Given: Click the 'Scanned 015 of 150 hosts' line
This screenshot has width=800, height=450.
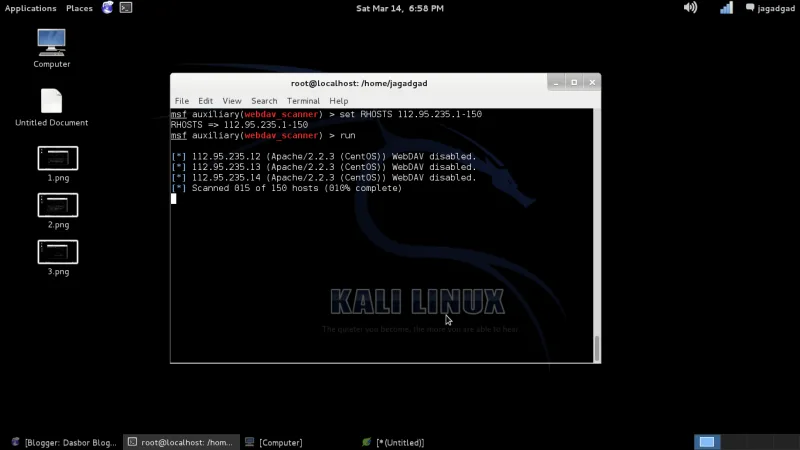Looking at the screenshot, I should click(286, 188).
